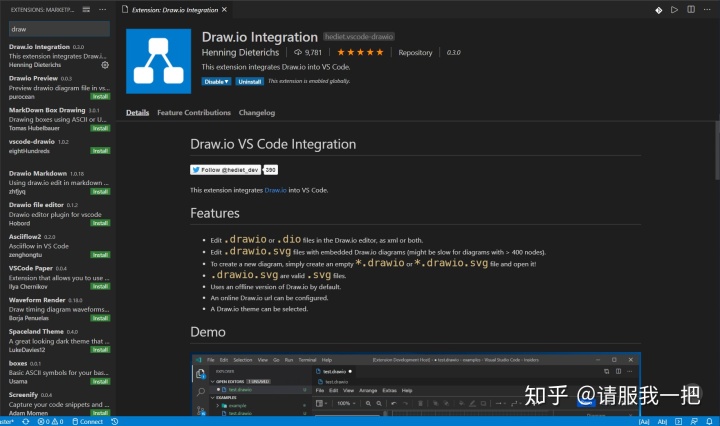
Task: Switch to Feature Contributions tab
Action: [x=194, y=112]
